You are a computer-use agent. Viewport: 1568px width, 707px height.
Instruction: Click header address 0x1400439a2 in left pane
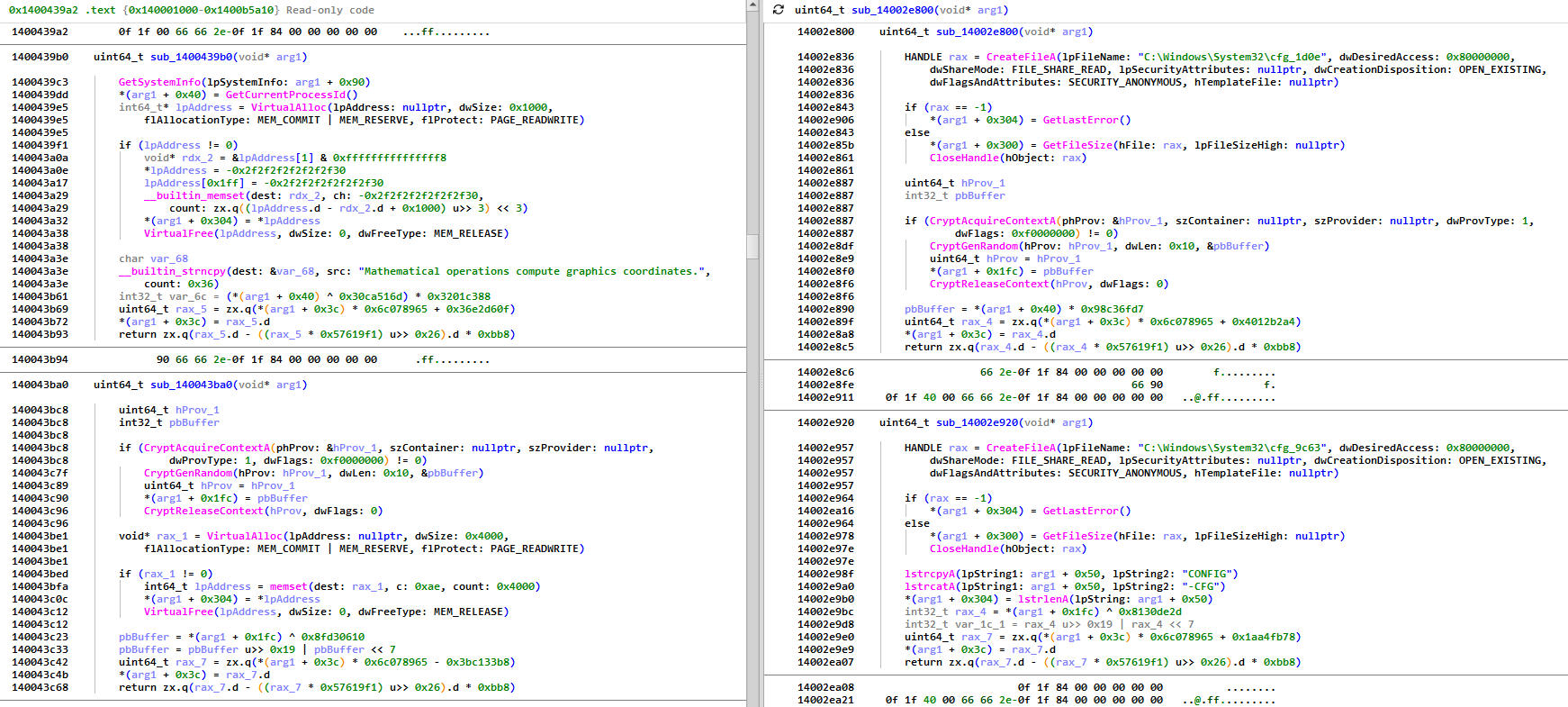(43, 10)
